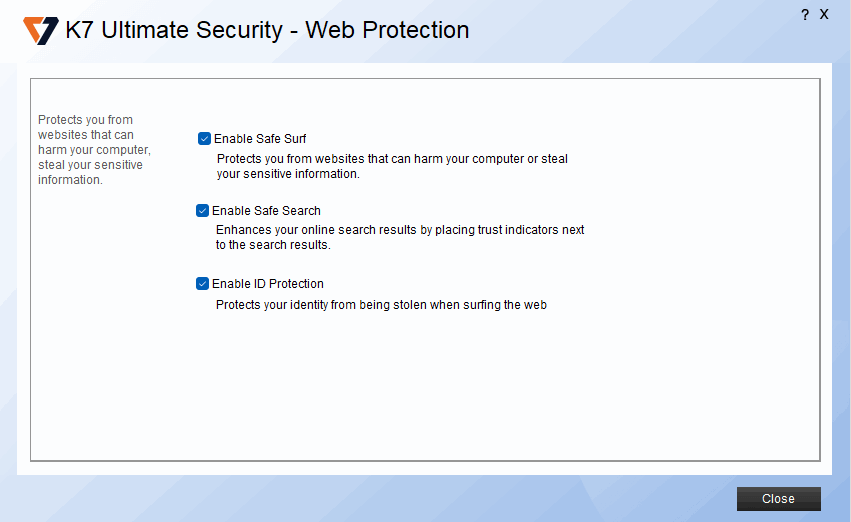Viewport: 851px width, 522px height.
Task: Click the 'Web Protection' part of the title
Action: click(x=387, y=31)
